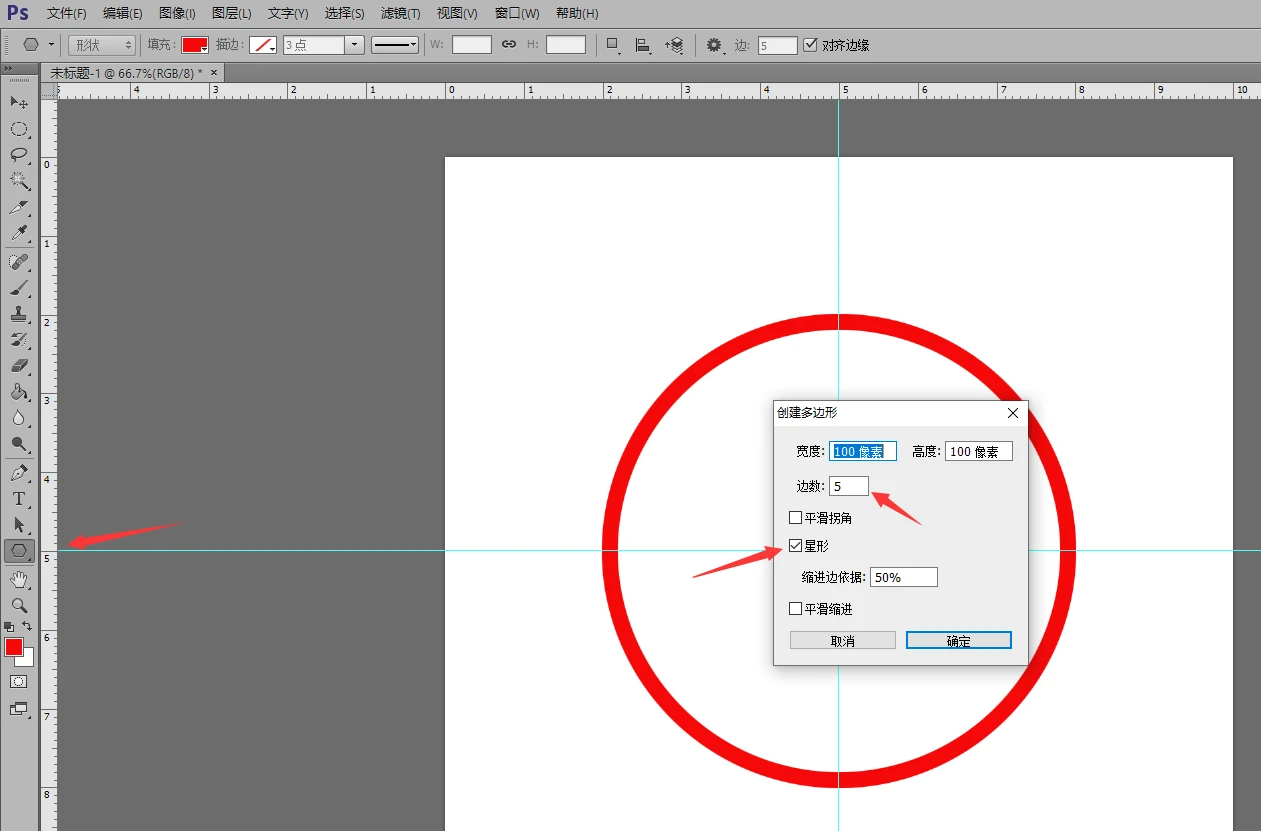This screenshot has height=831, width=1261.
Task: Enable the 平滑拐角 checkbox
Action: (x=795, y=518)
